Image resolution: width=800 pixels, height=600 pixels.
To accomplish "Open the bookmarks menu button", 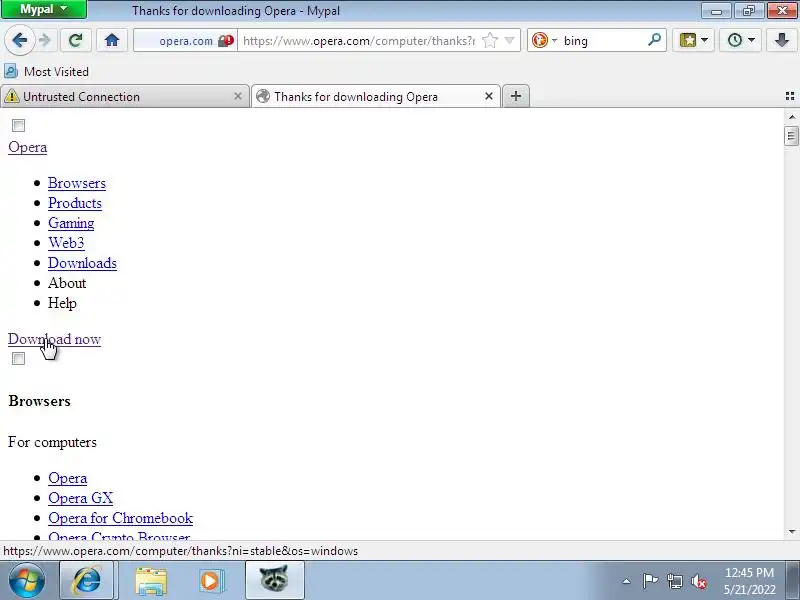I will click(x=693, y=40).
